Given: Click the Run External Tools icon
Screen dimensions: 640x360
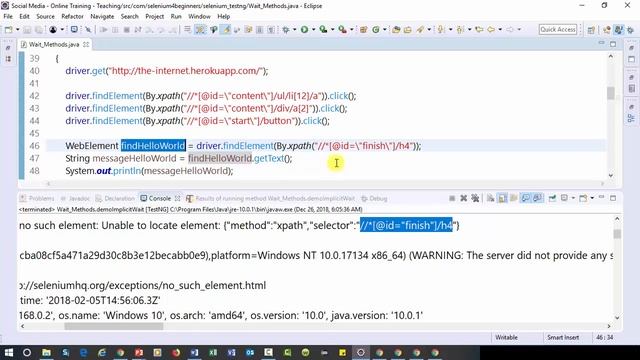Looking at the screenshot, I should pos(342,29).
